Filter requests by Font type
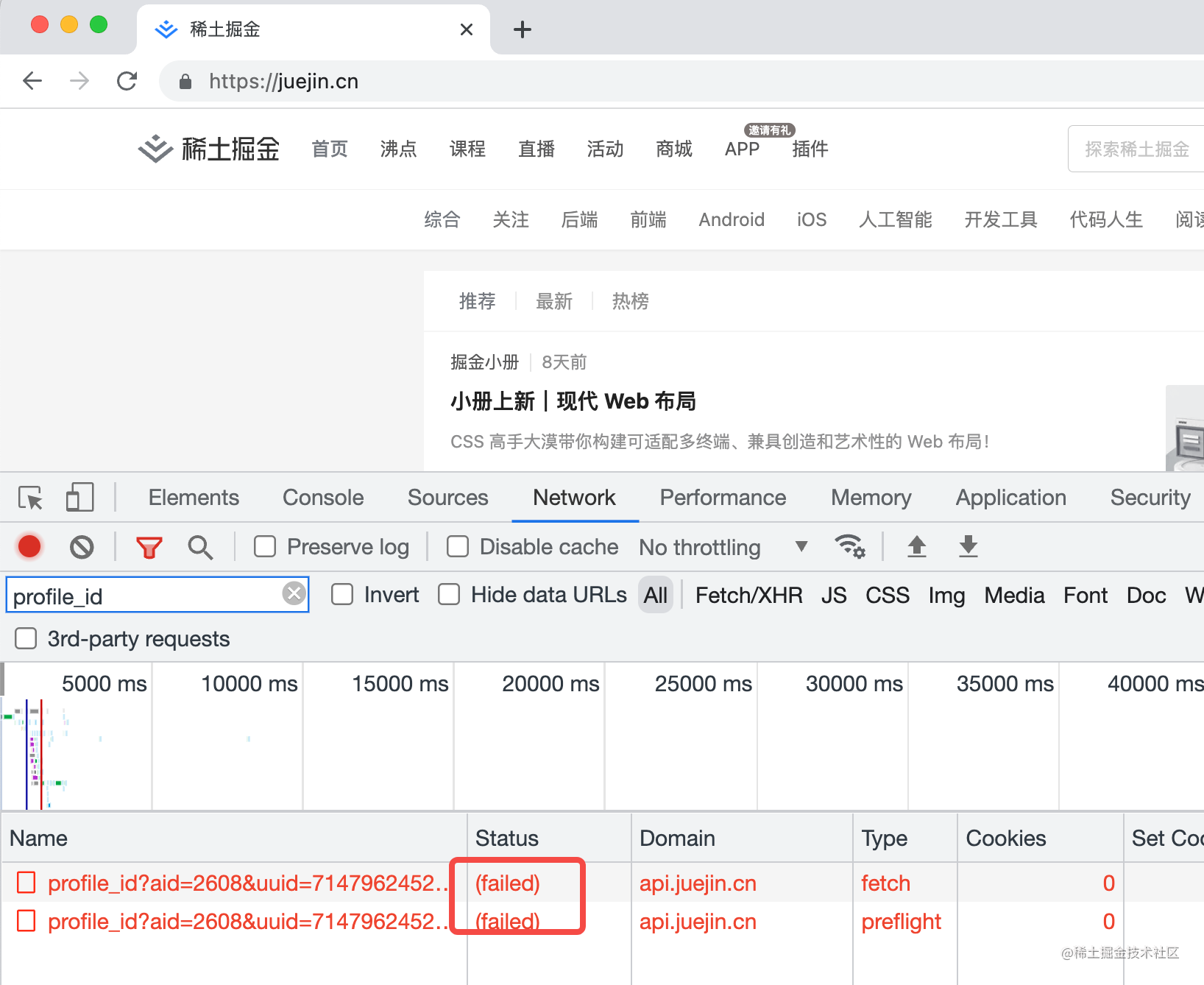The image size is (1204, 985). pos(1086,595)
